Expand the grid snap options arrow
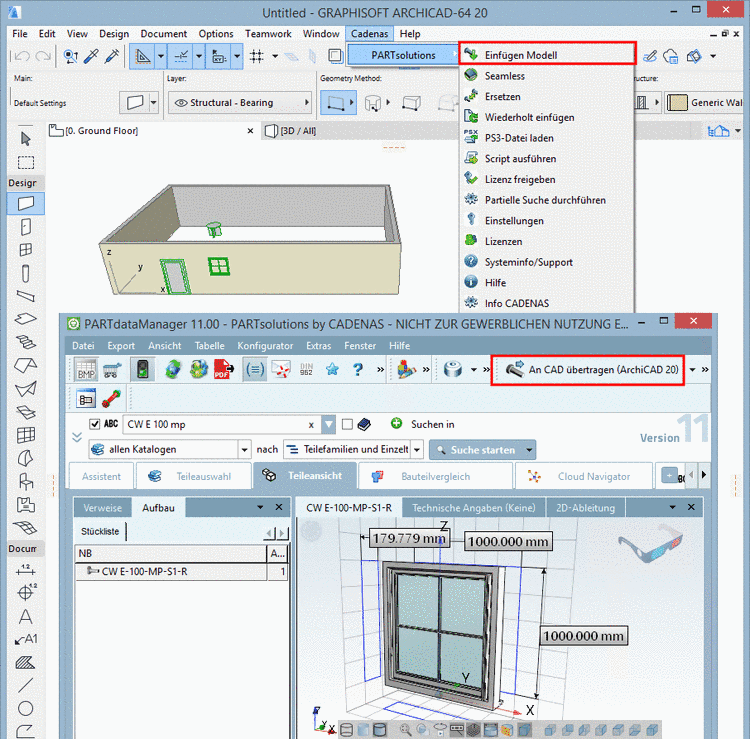 pos(275,56)
